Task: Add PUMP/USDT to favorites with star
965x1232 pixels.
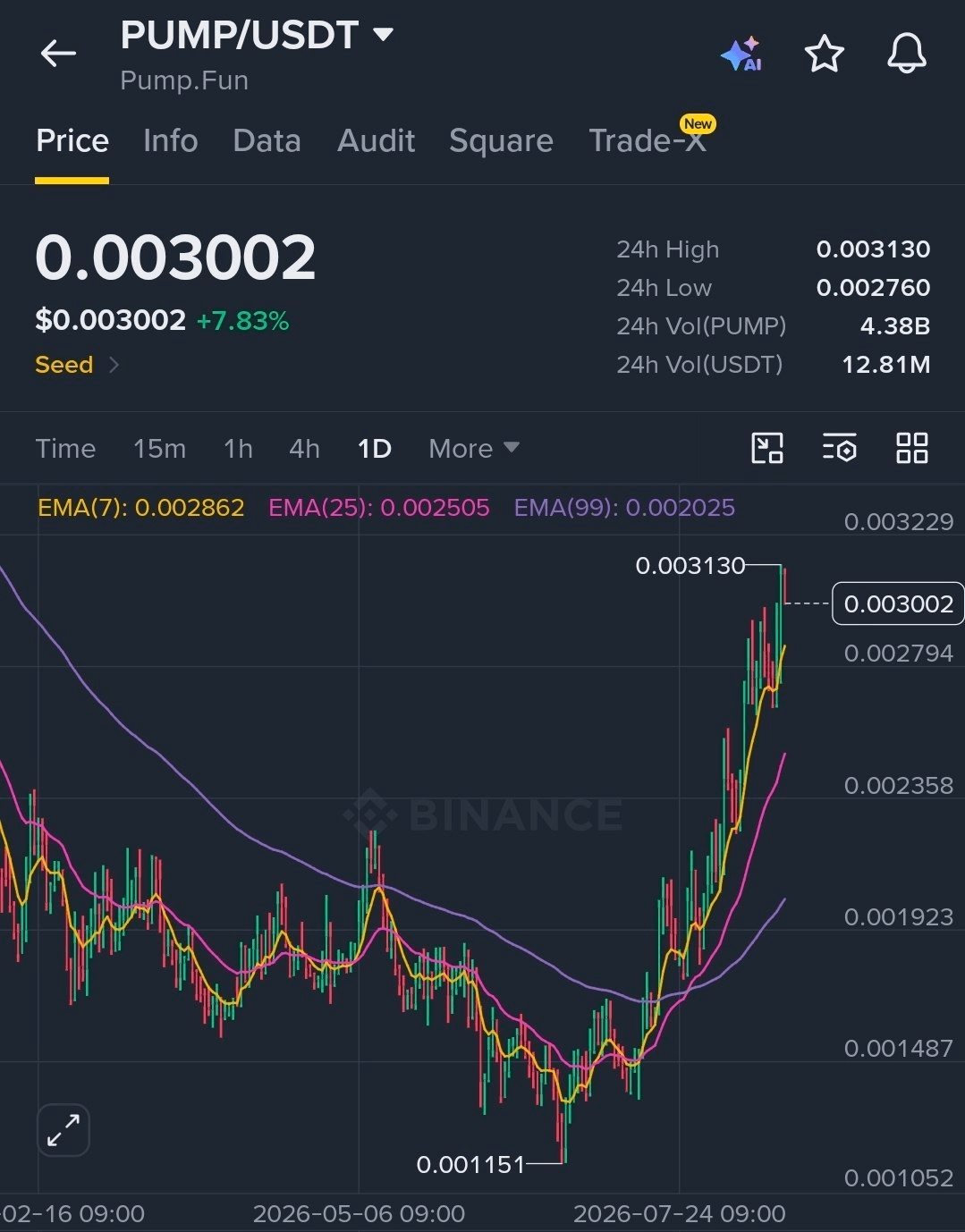Action: click(824, 54)
